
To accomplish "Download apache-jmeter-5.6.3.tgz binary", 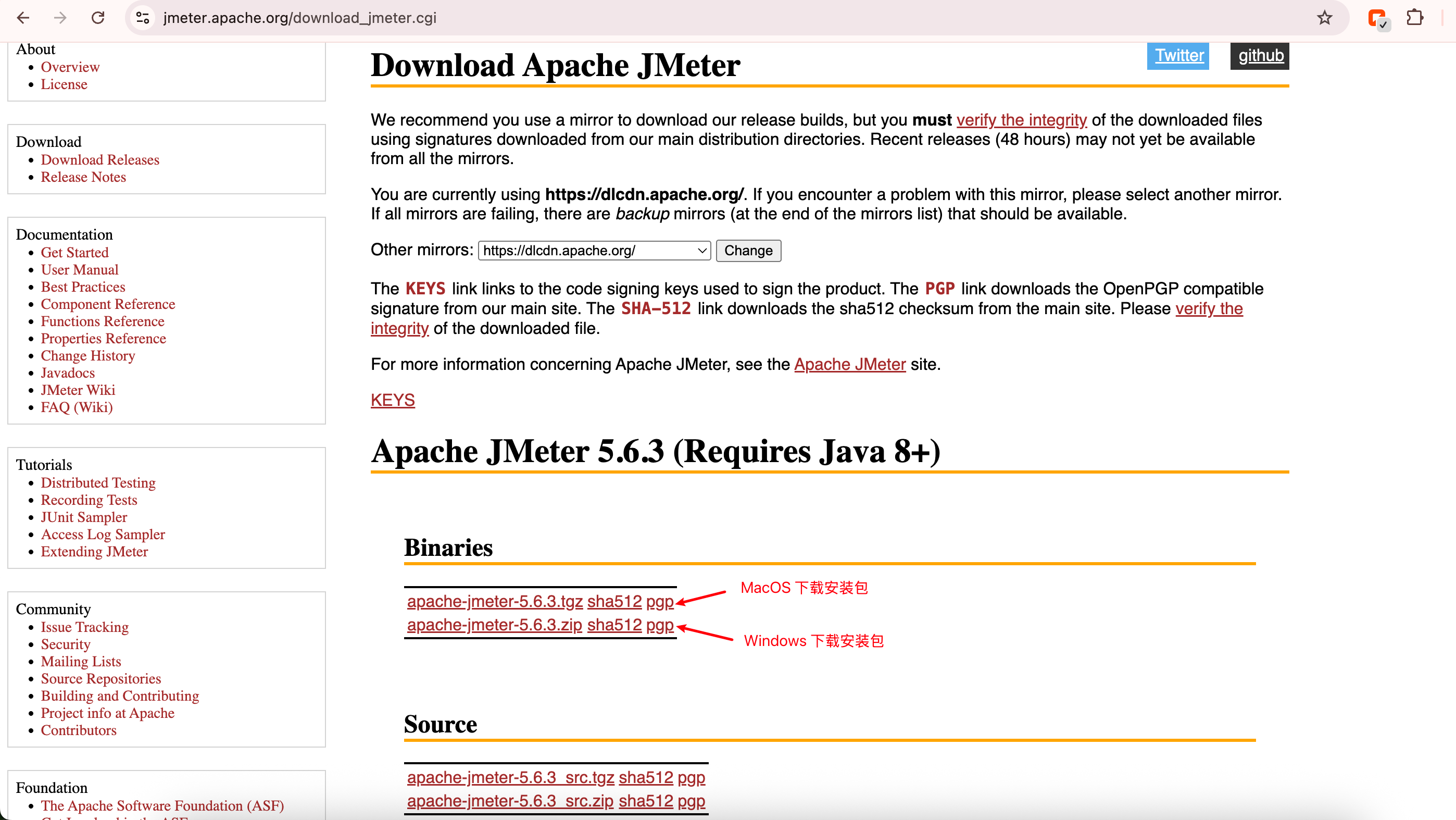I will pos(495,601).
